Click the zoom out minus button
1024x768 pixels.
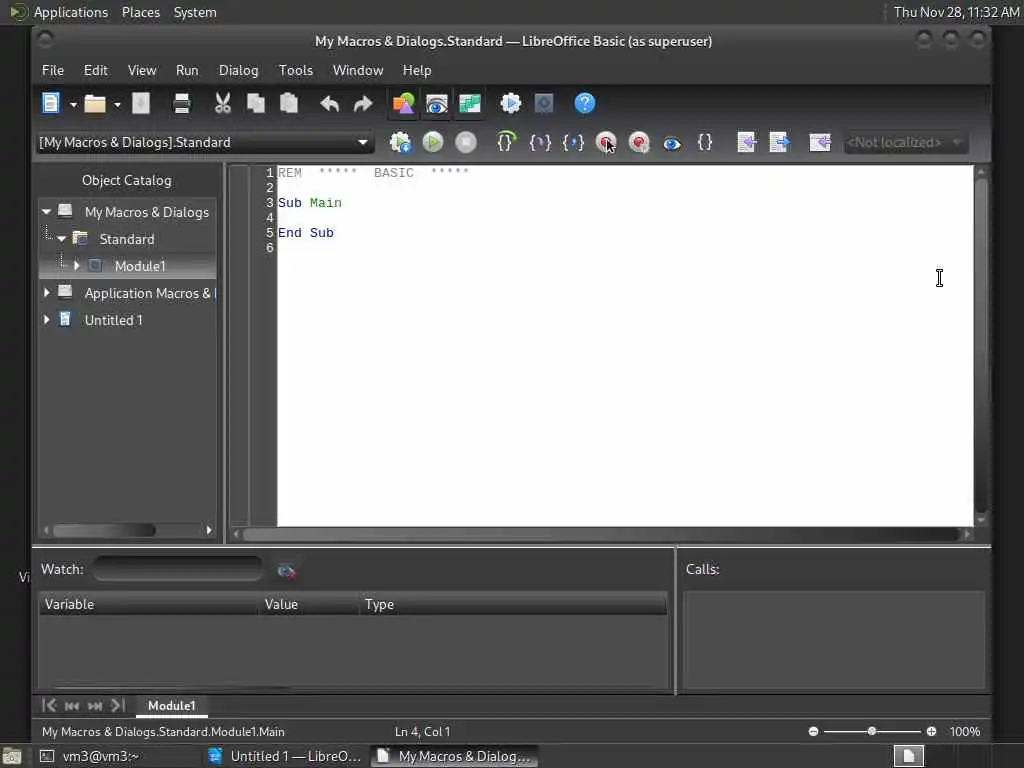coord(813,731)
